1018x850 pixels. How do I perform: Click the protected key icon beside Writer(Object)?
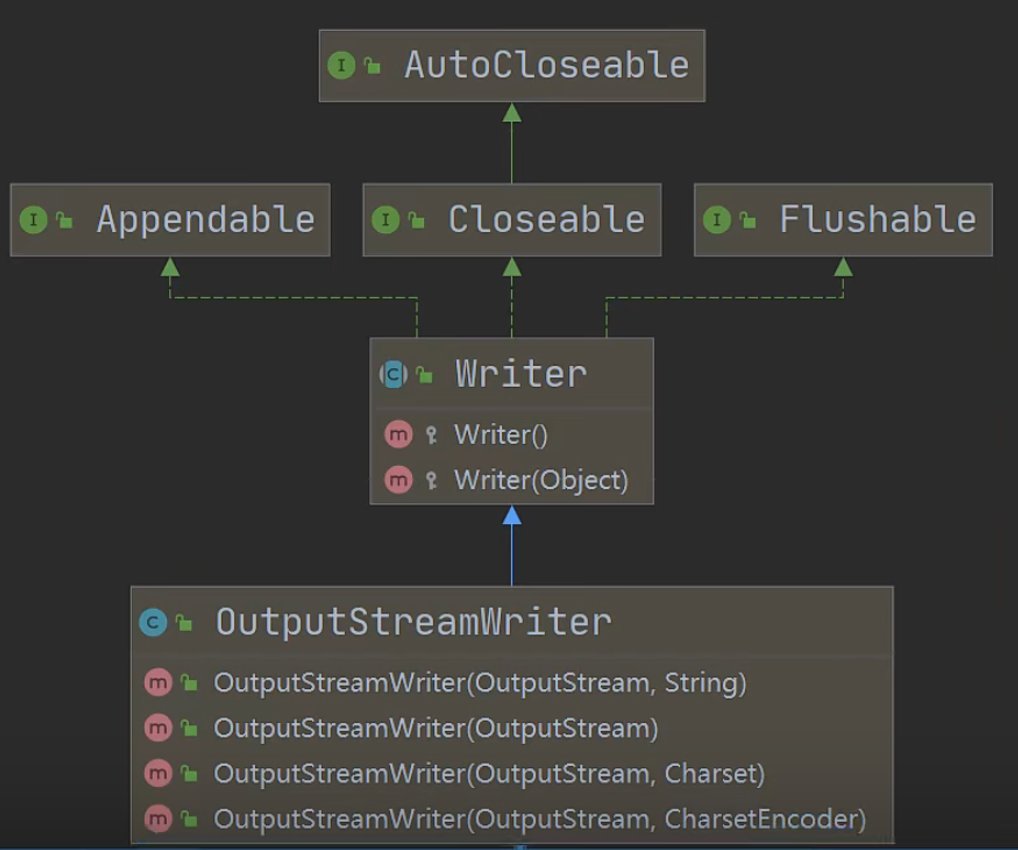(431, 481)
